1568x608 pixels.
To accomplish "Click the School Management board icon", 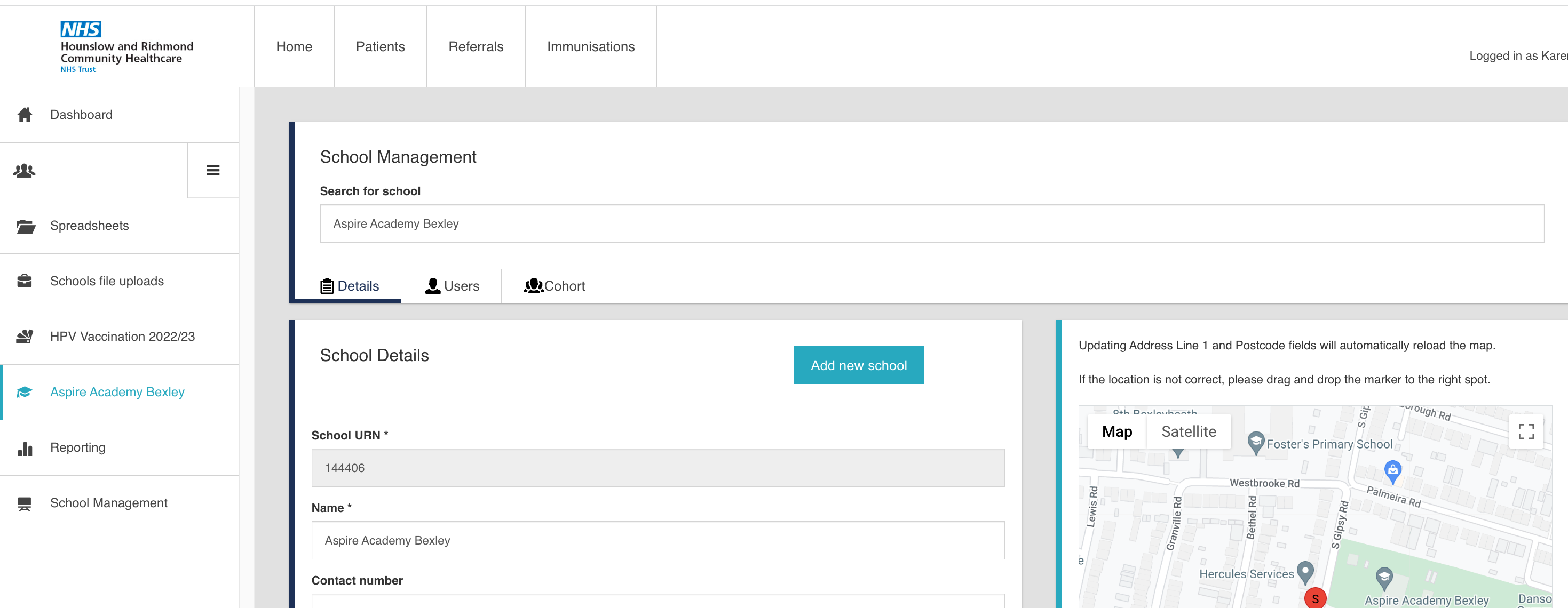I will [25, 503].
